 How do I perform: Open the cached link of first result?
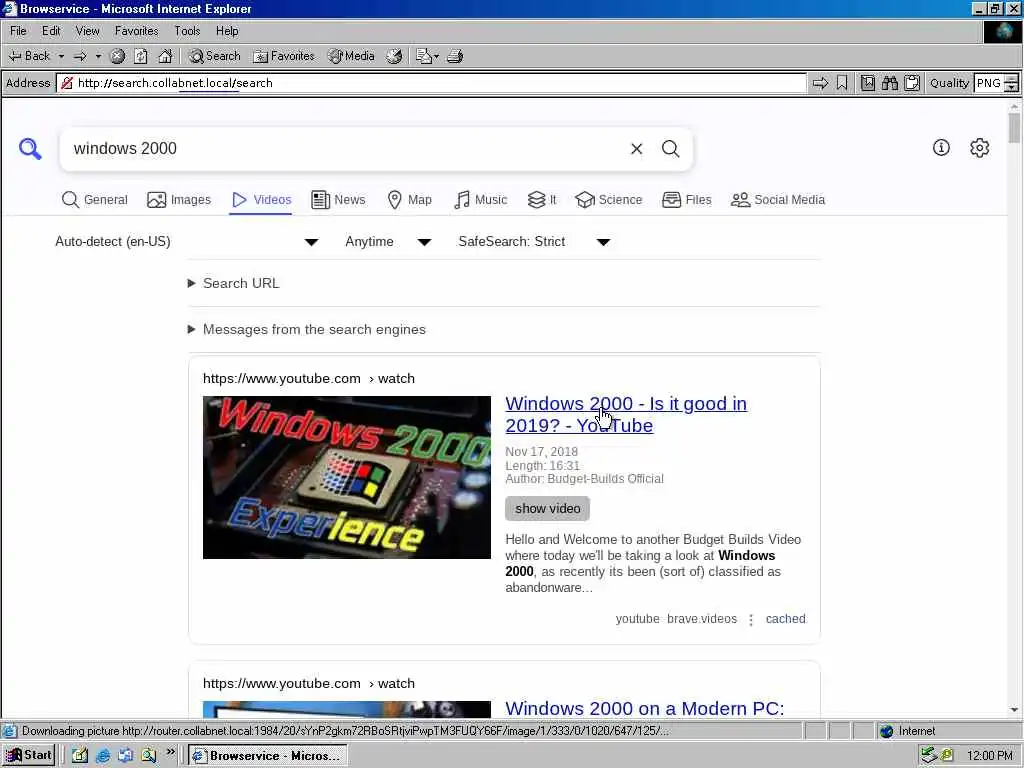[786, 619]
